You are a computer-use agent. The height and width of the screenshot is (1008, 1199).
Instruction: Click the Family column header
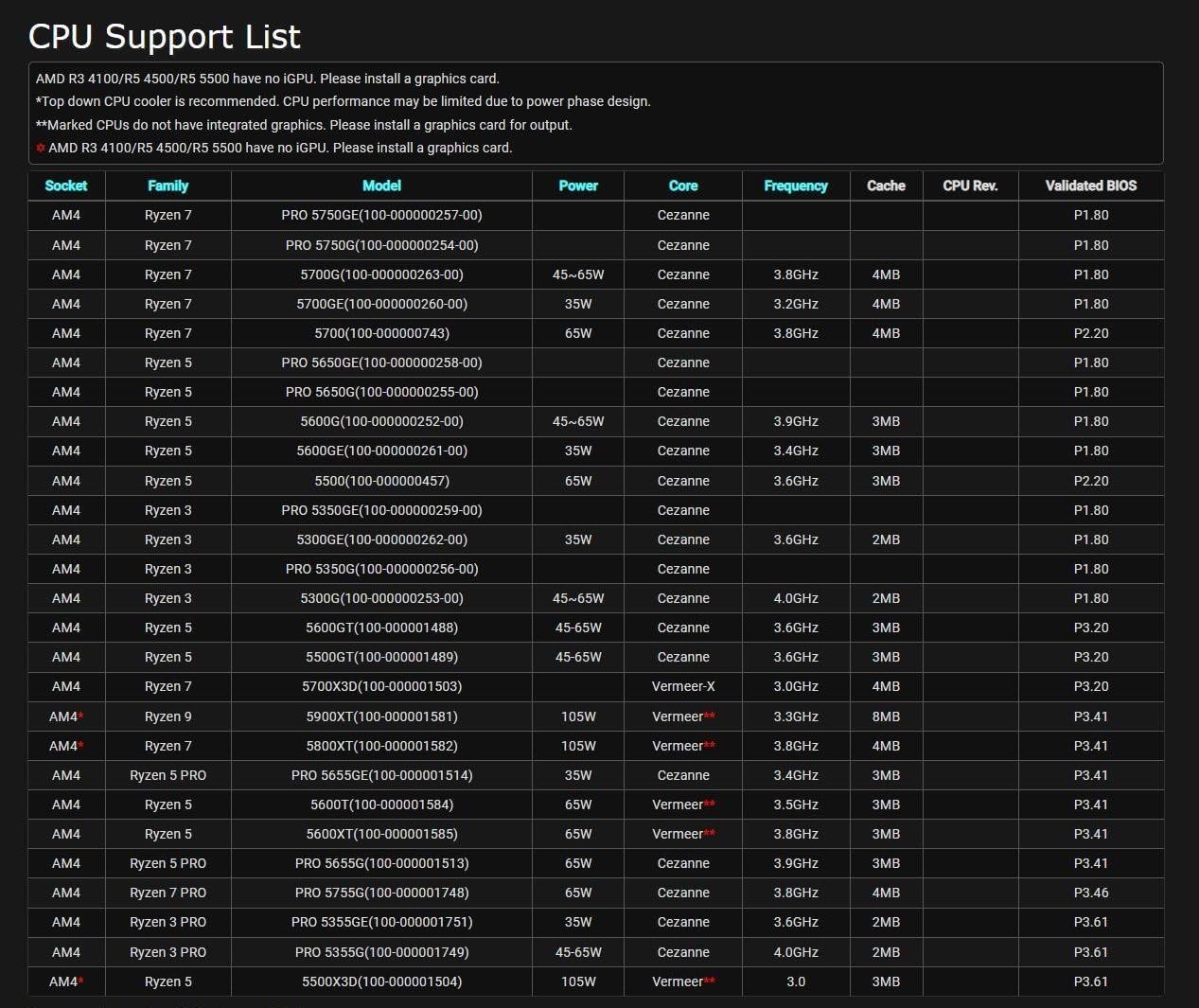[168, 186]
